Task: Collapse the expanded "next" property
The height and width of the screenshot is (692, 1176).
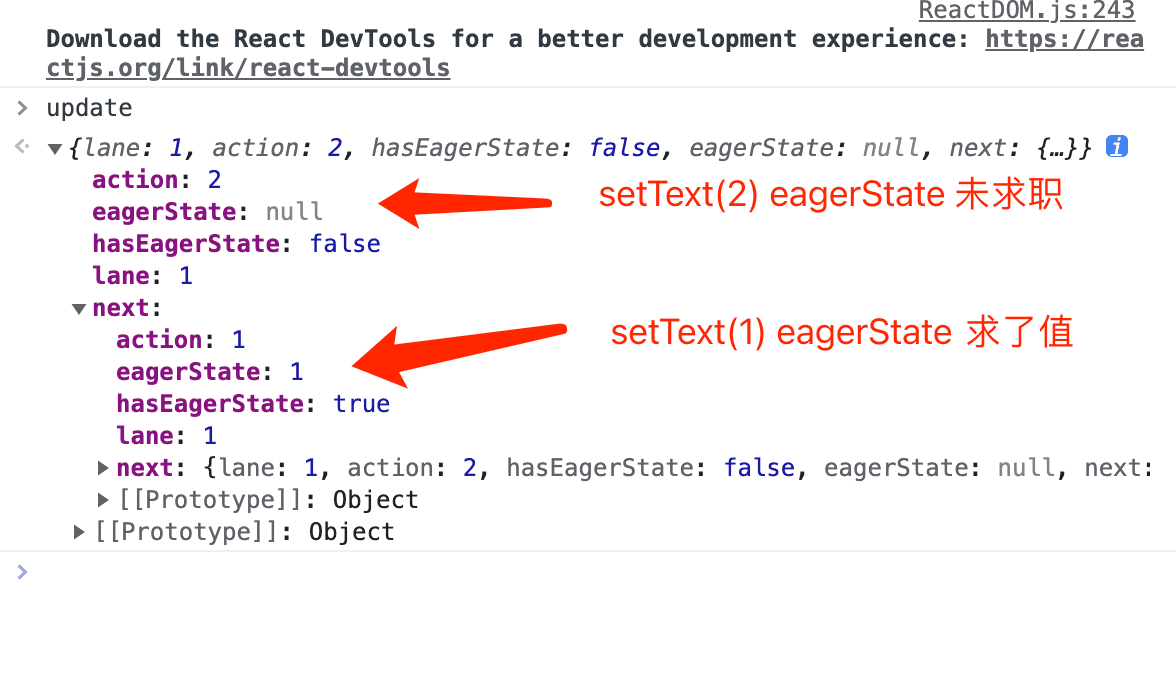Action: click(x=79, y=309)
